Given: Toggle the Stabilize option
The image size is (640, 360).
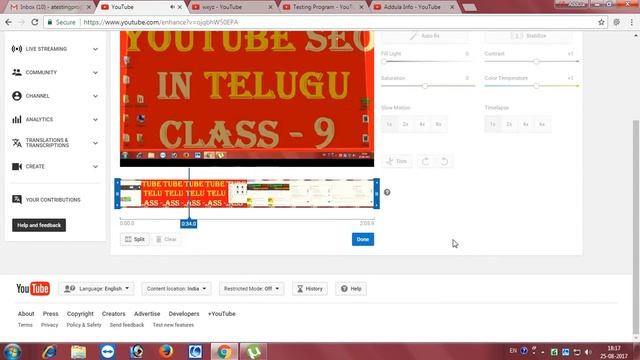Looking at the screenshot, I should coord(528,36).
